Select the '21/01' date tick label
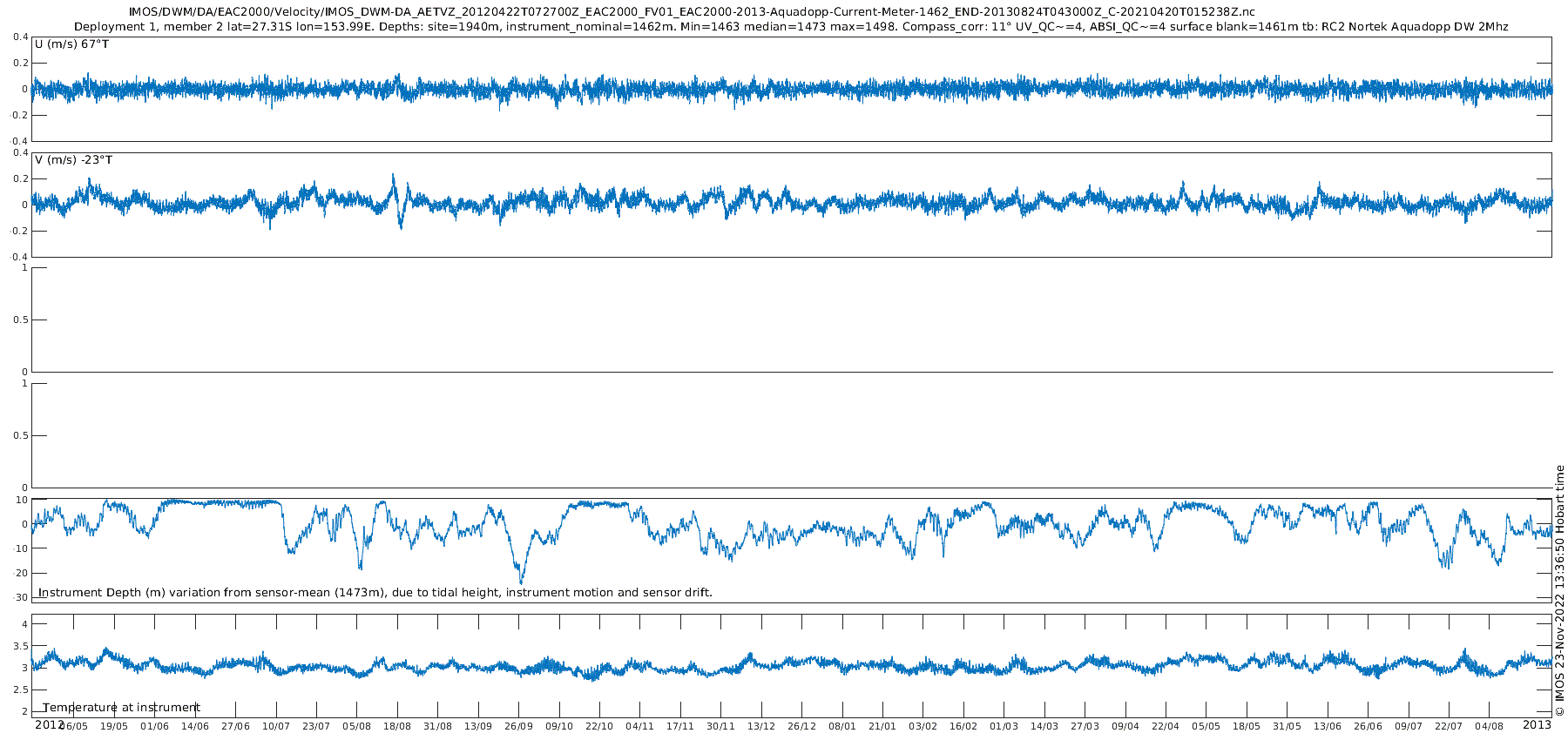 tap(883, 726)
